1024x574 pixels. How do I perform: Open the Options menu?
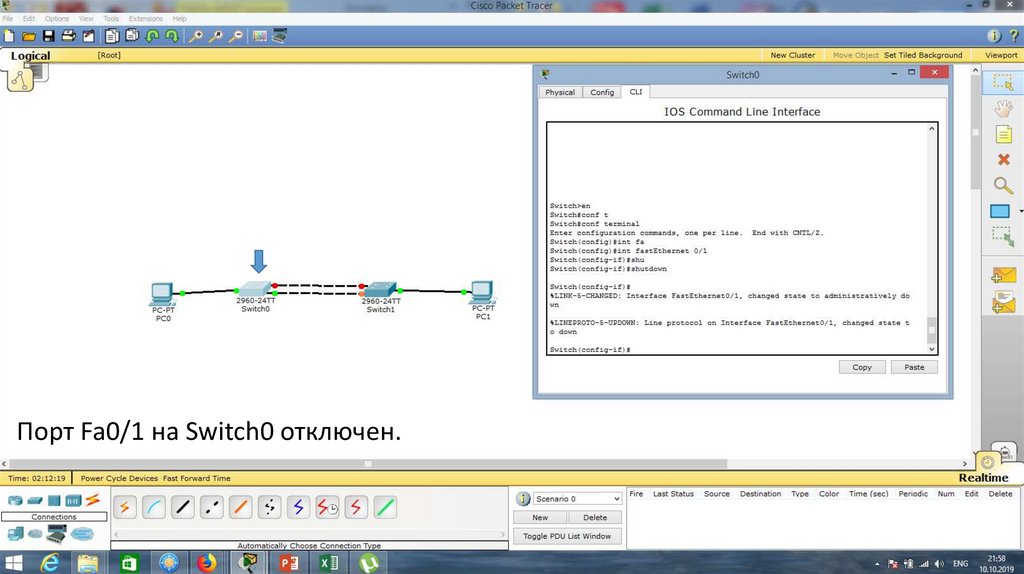tap(57, 18)
